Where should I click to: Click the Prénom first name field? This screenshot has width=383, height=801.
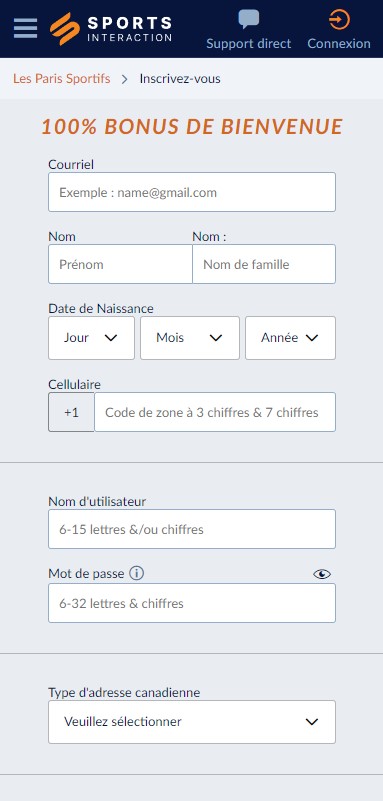[x=121, y=264]
